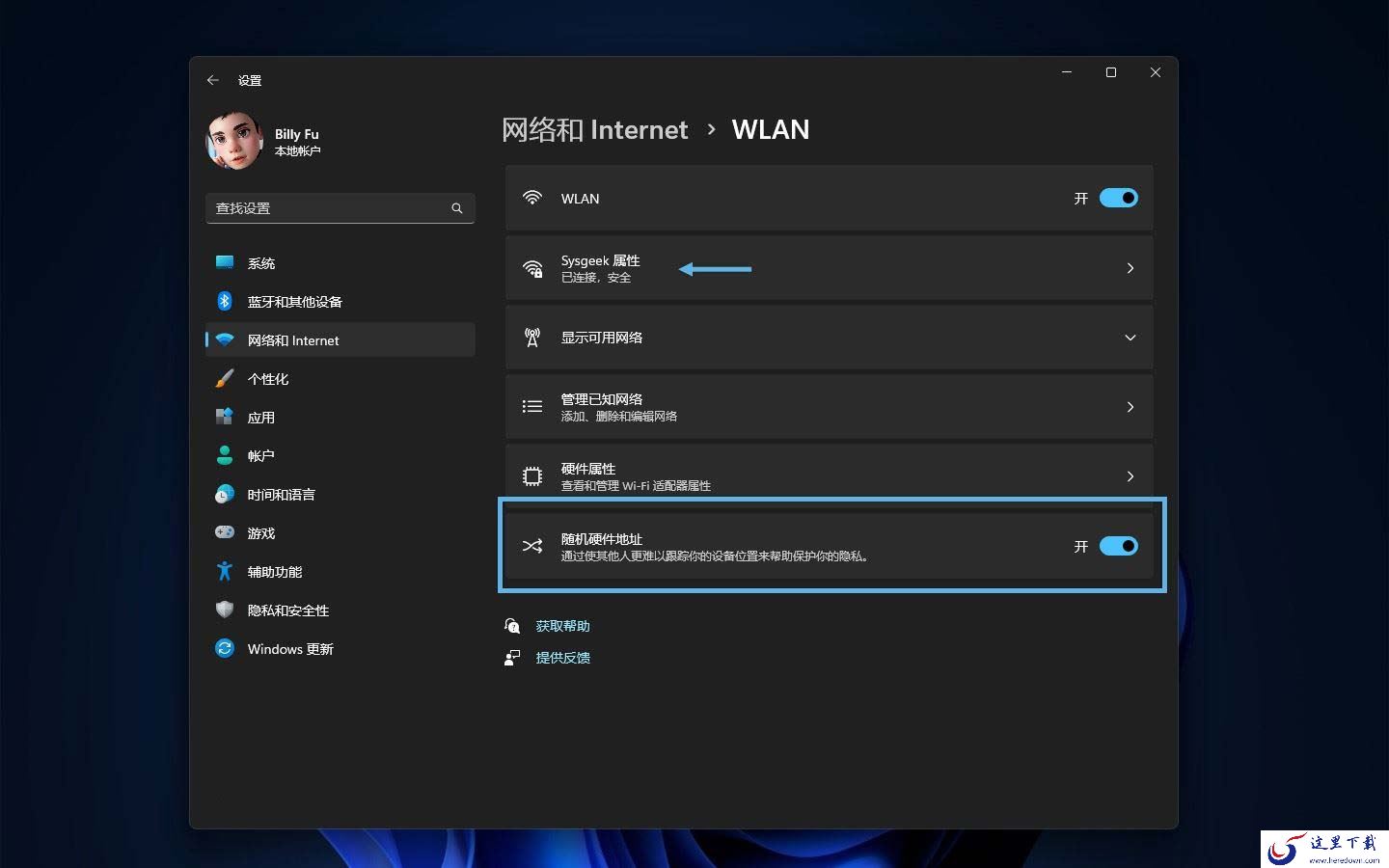Click the 提供反馈 feedback icon
The image size is (1389, 868).
512,658
